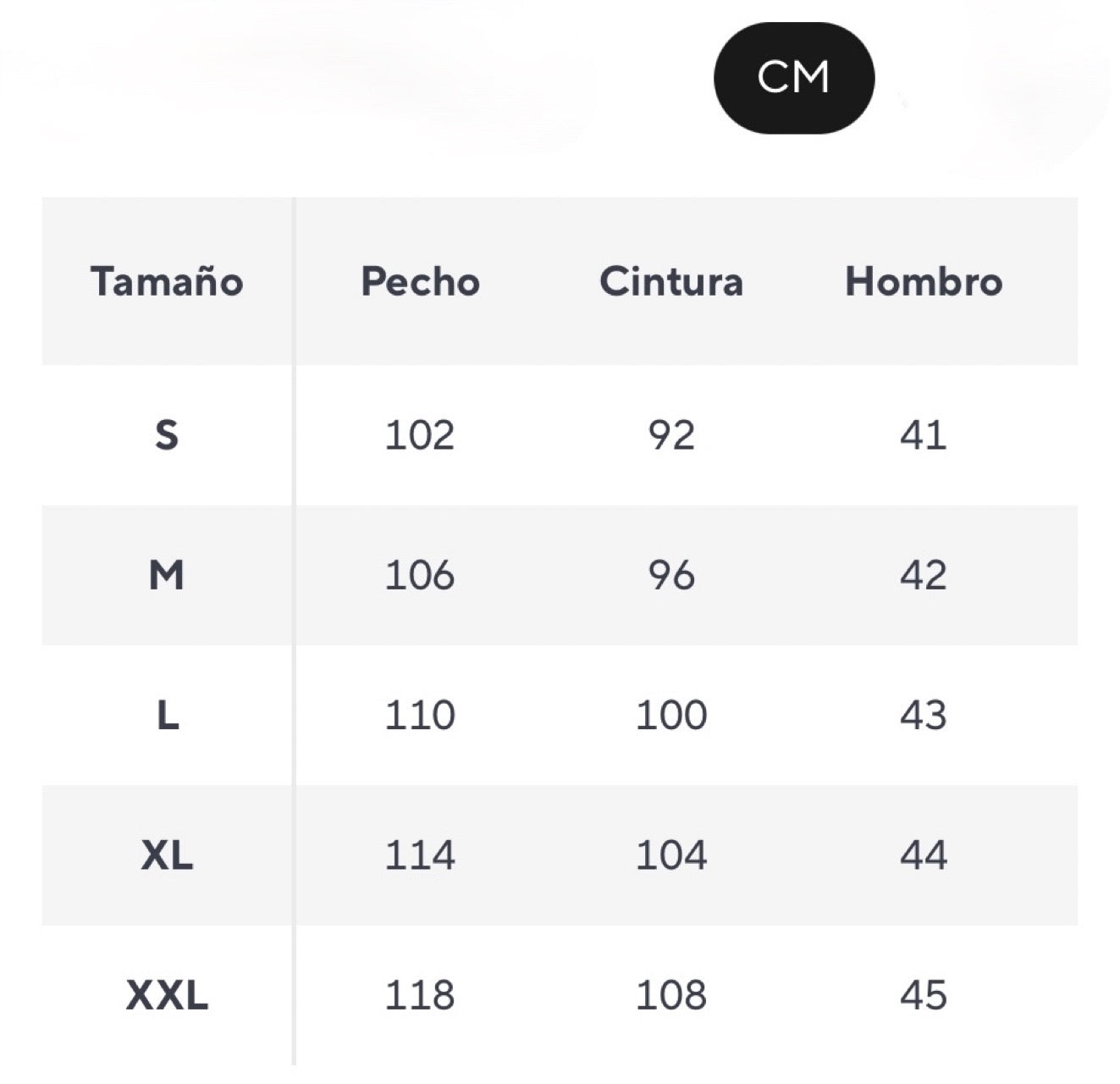Click Pecho value 102 for size S
1120x1084 pixels.
pos(420,435)
